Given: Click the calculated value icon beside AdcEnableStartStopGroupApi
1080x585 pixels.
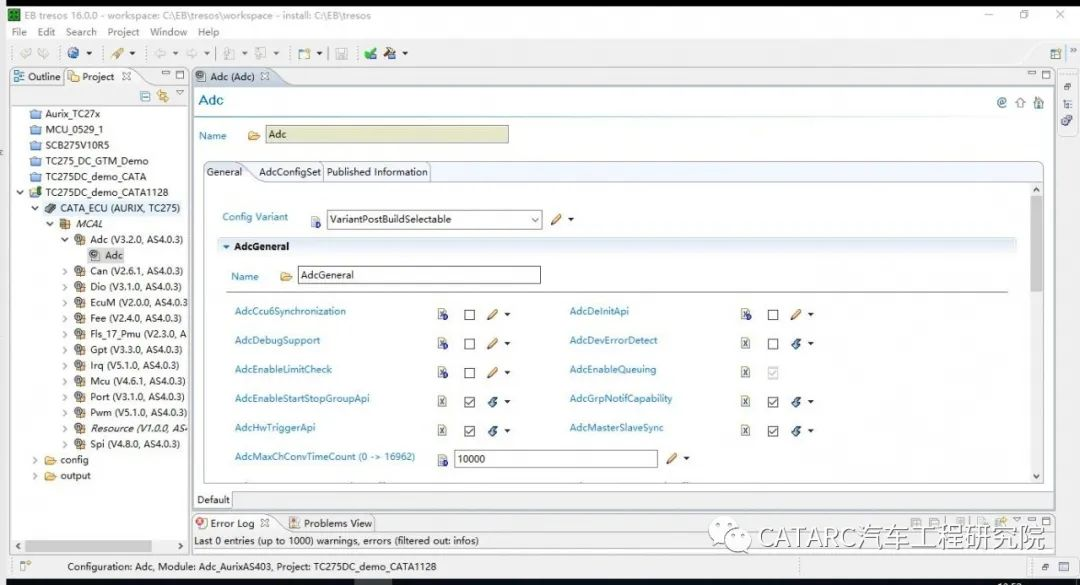Looking at the screenshot, I should click(492, 402).
